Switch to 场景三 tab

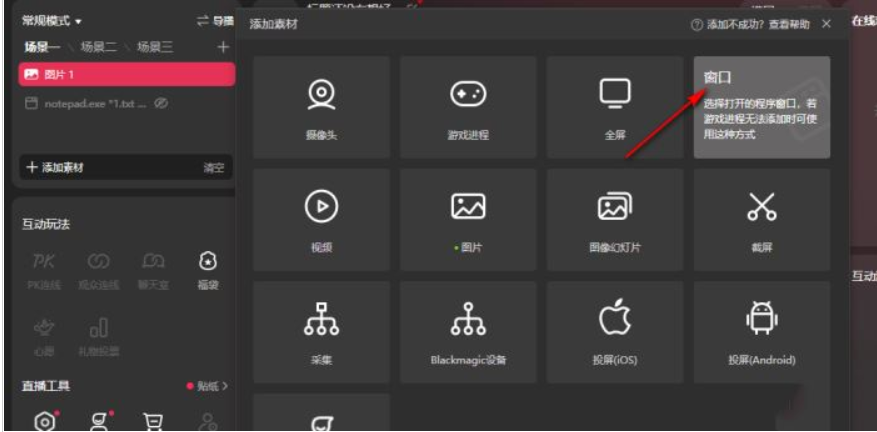[155, 47]
